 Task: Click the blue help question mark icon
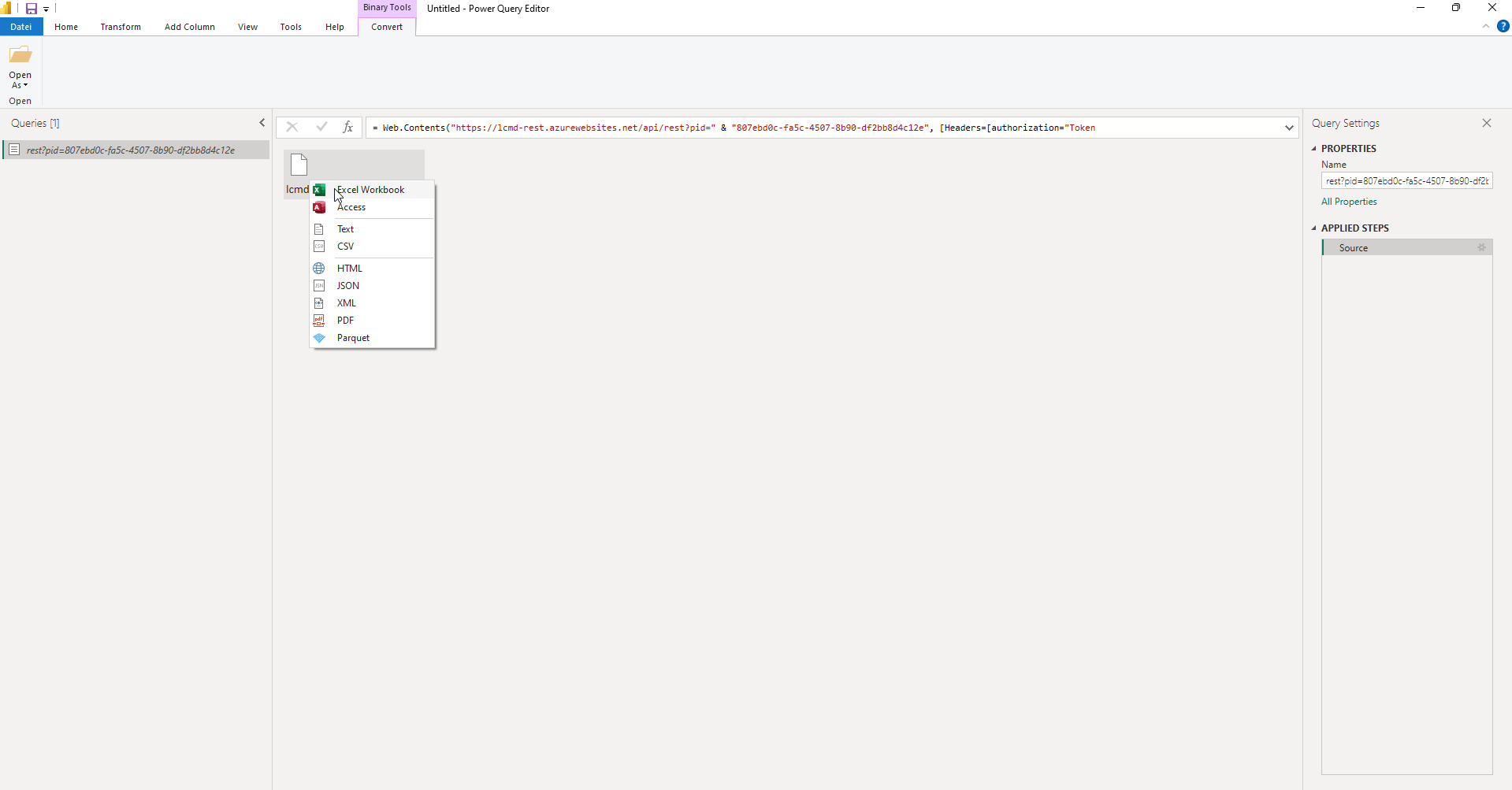click(x=1503, y=26)
